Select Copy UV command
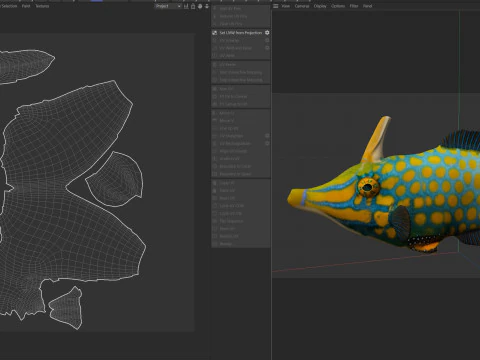The image size is (480, 360). pos(241,183)
